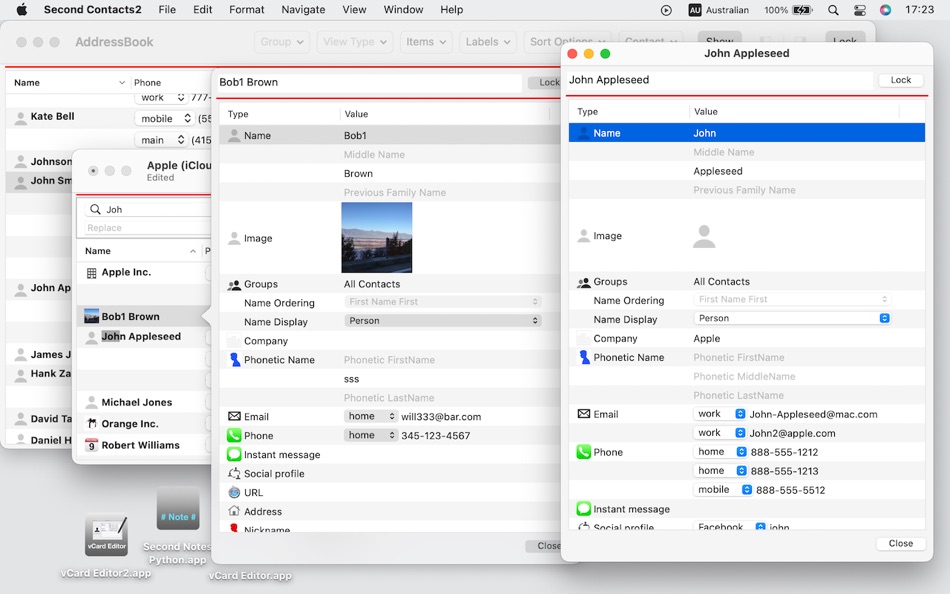The height and width of the screenshot is (594, 950).
Task: Open 888-555-1212 home label dropdown
Action: click(x=720, y=452)
